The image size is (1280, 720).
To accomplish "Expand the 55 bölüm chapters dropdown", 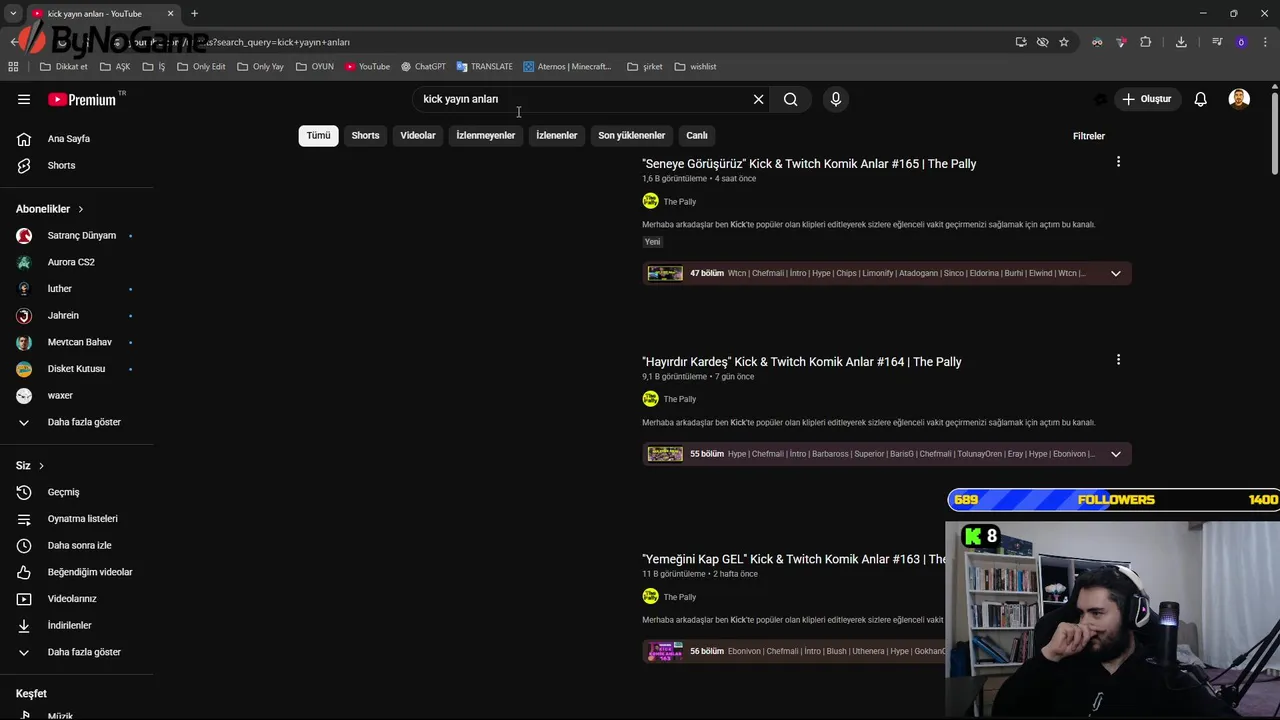I will (x=1116, y=454).
